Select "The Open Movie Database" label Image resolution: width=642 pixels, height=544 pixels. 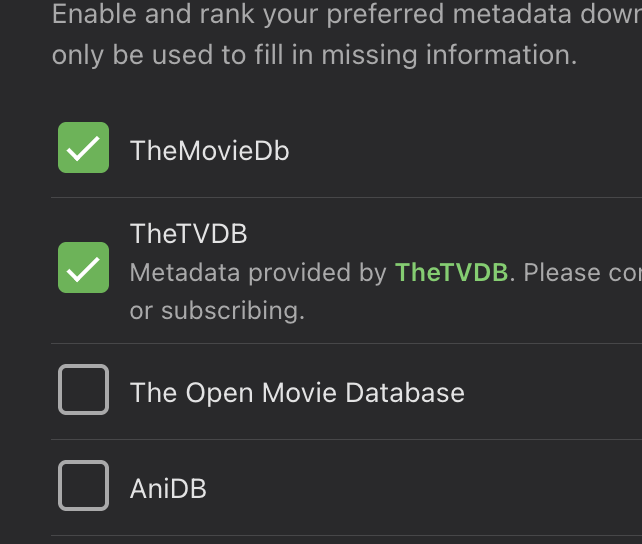(x=297, y=392)
